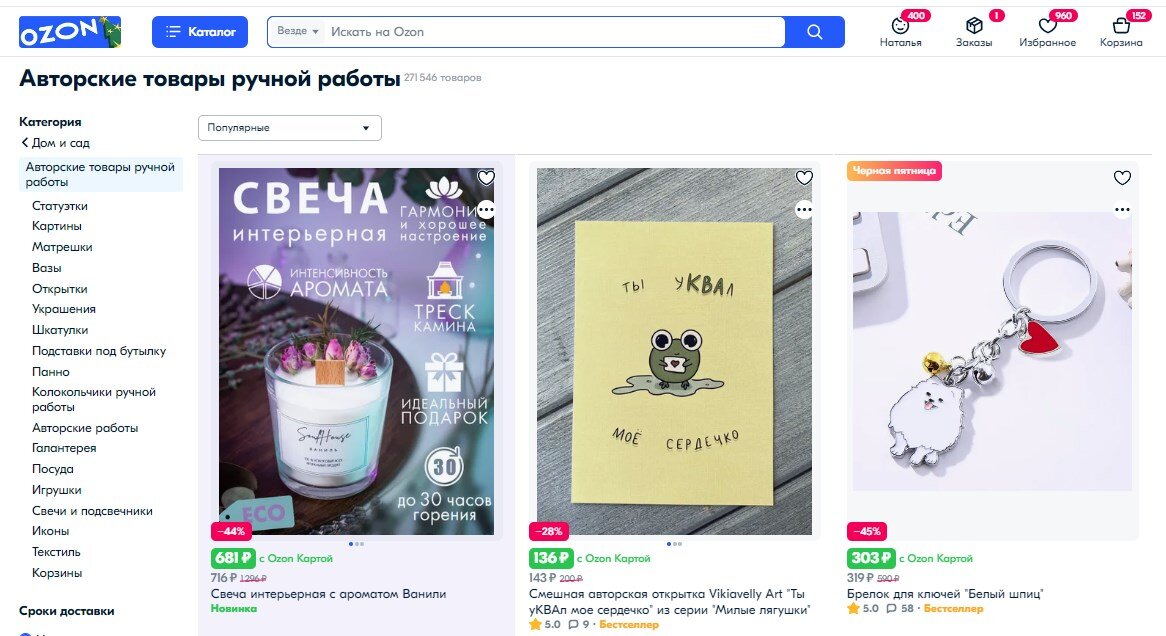Favorite the frog postcard product

tap(804, 177)
